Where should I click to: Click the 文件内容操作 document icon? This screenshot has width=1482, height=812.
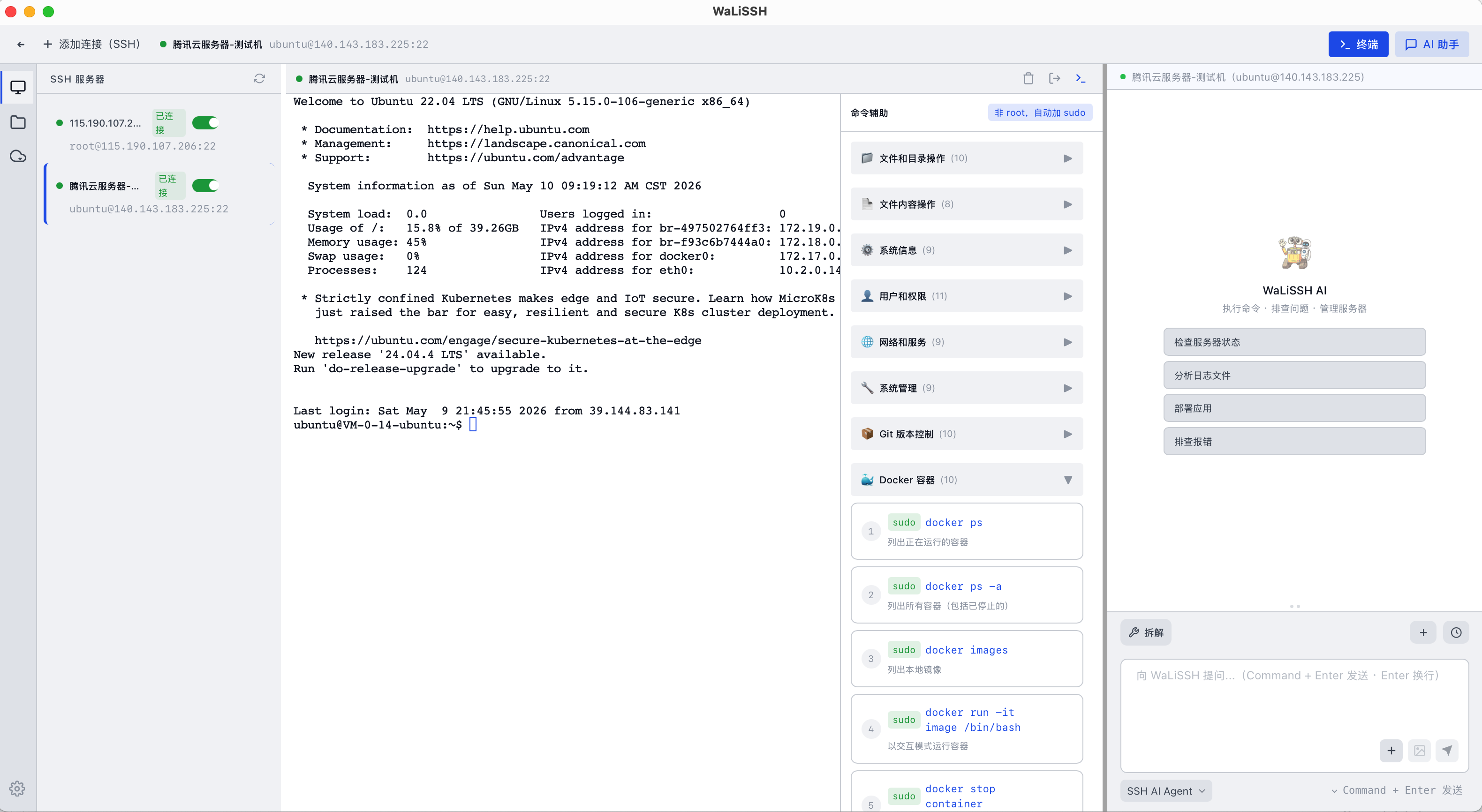tap(867, 204)
